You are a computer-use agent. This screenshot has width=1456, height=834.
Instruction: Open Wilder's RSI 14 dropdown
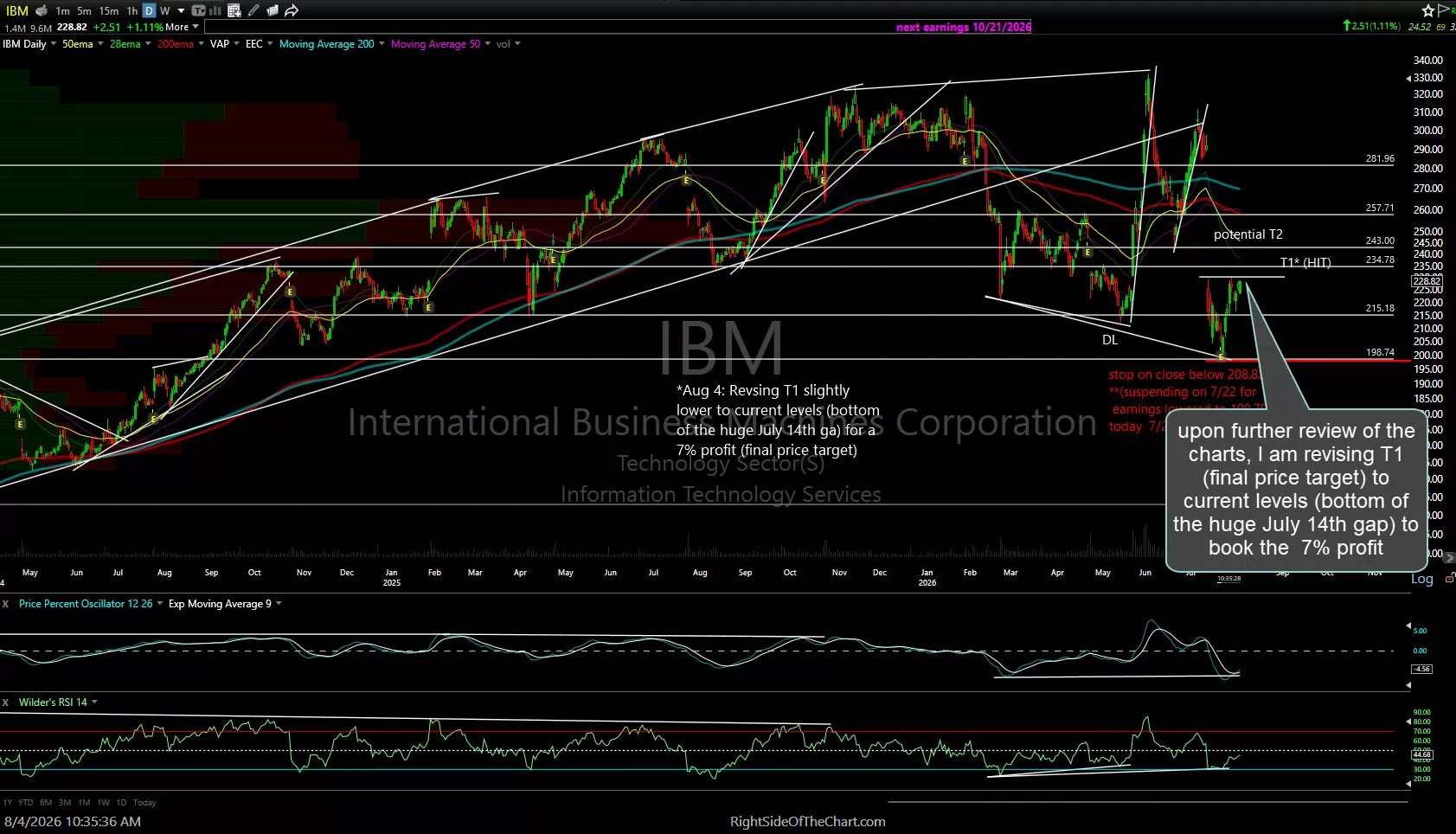pos(94,702)
